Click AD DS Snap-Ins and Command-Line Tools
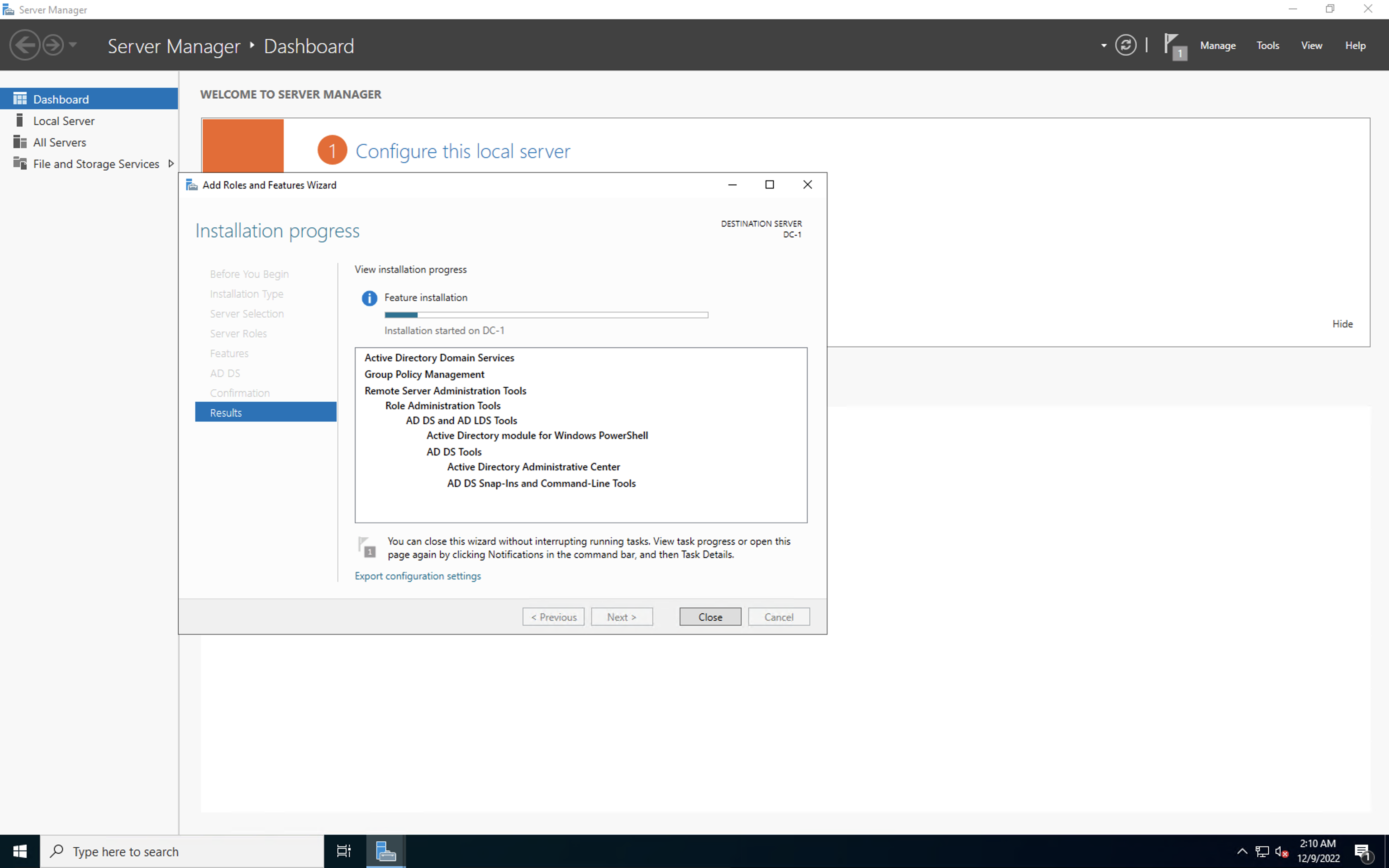Screen dimensions: 1389x868 click(541, 483)
